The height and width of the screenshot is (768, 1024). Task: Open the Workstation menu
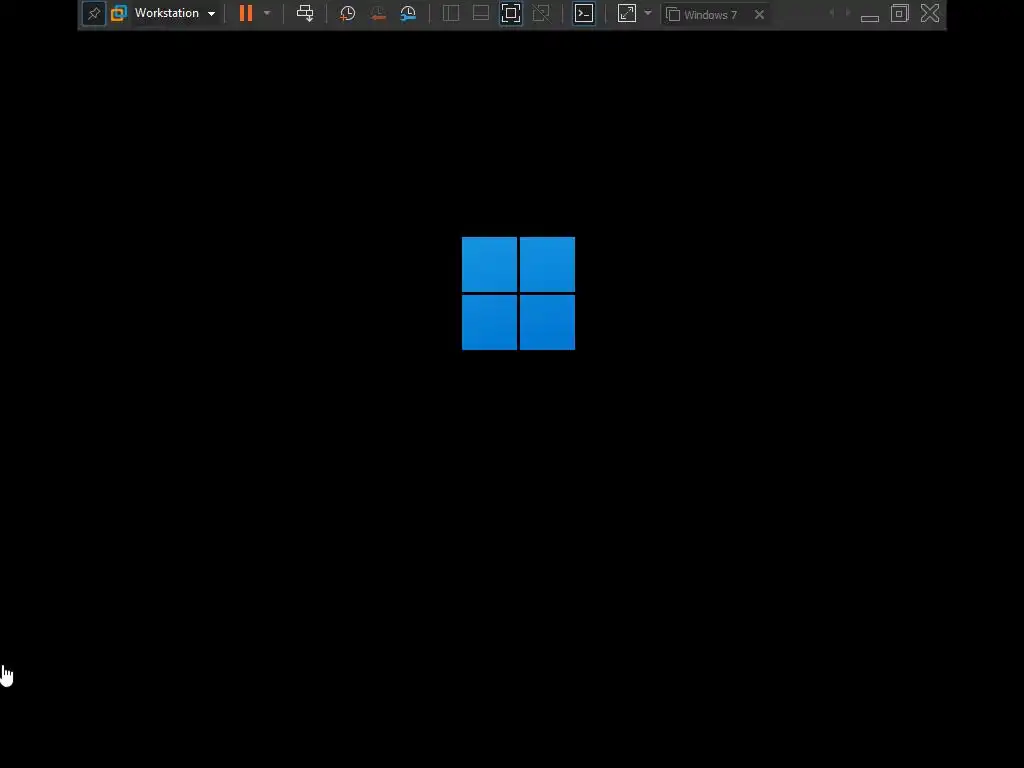[x=174, y=13]
